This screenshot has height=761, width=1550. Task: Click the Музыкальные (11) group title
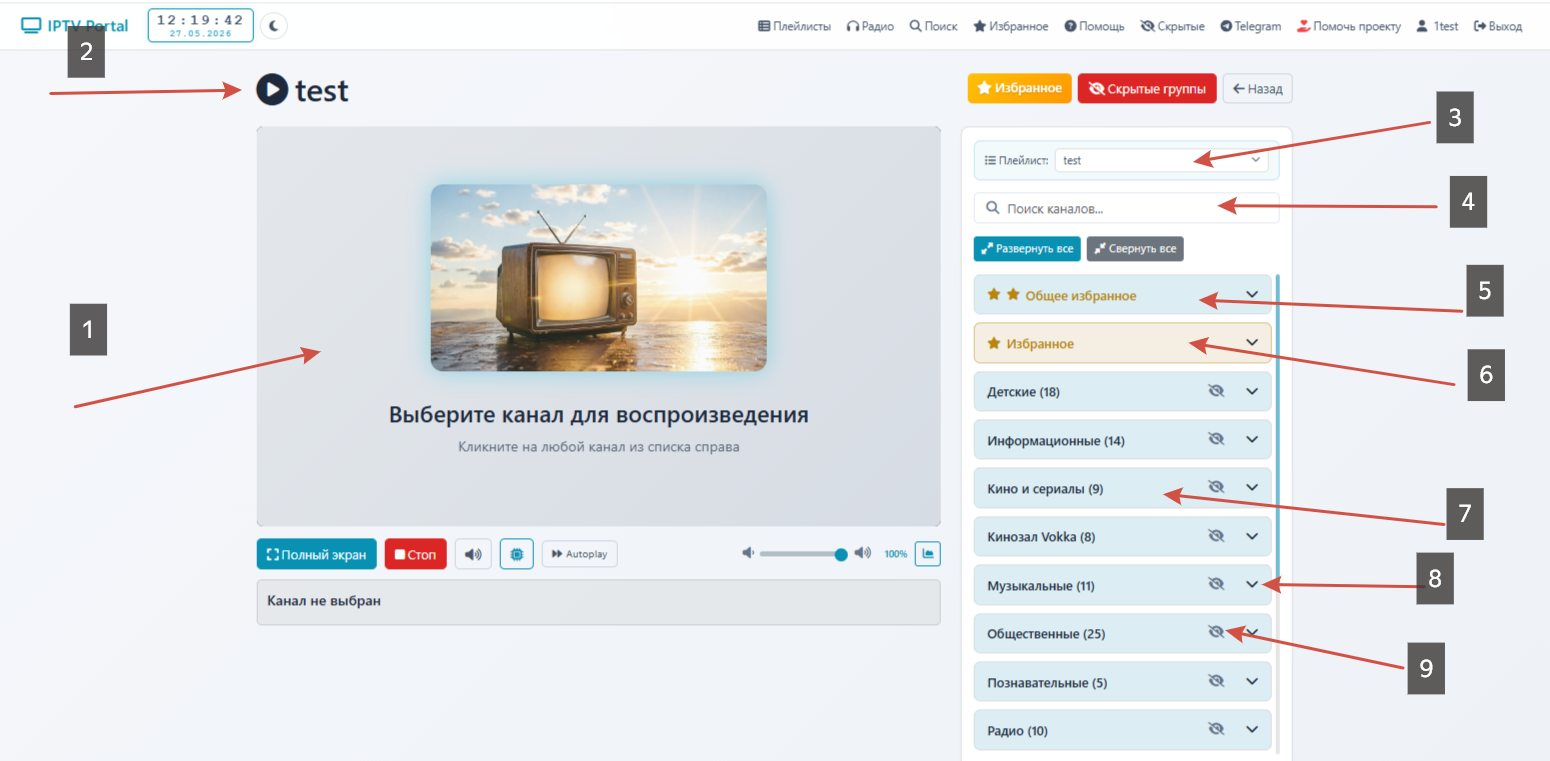pos(1040,586)
